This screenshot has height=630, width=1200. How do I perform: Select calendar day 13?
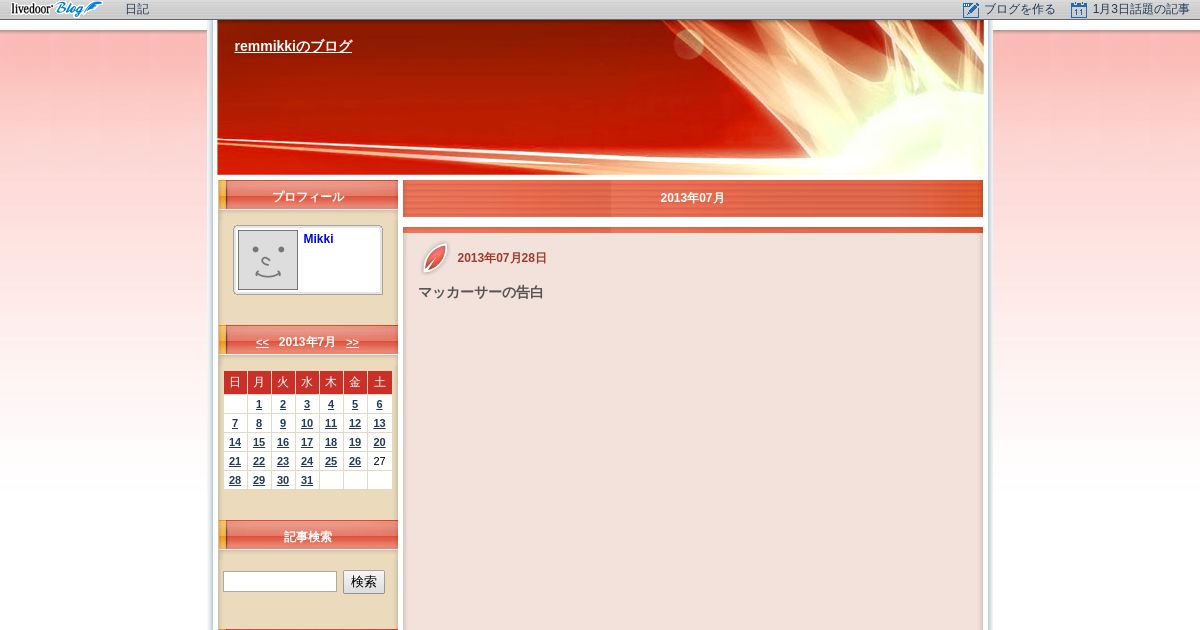pyautogui.click(x=379, y=423)
